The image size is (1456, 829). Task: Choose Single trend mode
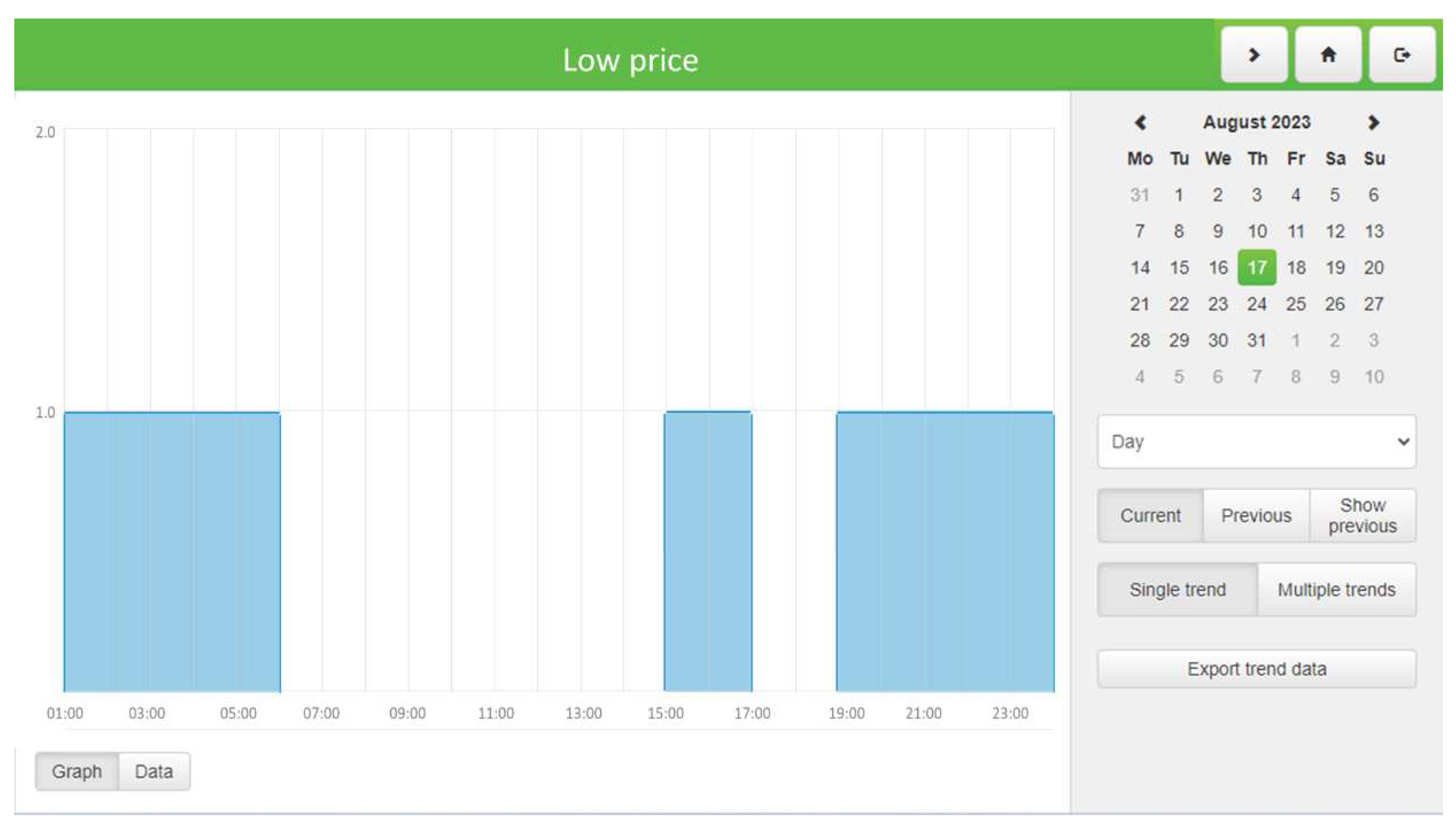pos(1177,589)
